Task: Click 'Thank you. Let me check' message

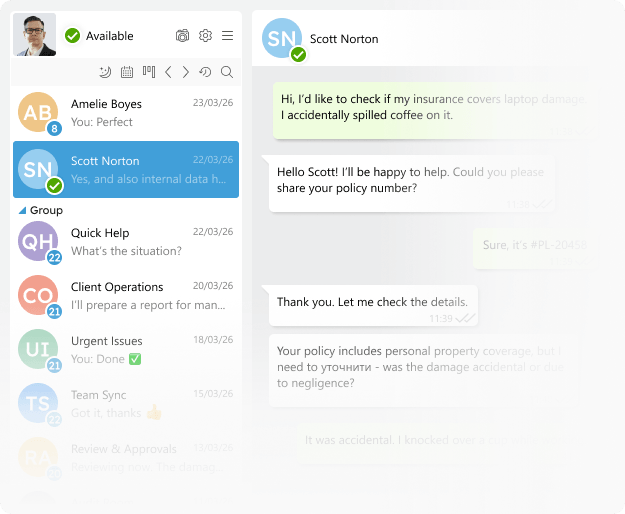Action: click(x=373, y=306)
